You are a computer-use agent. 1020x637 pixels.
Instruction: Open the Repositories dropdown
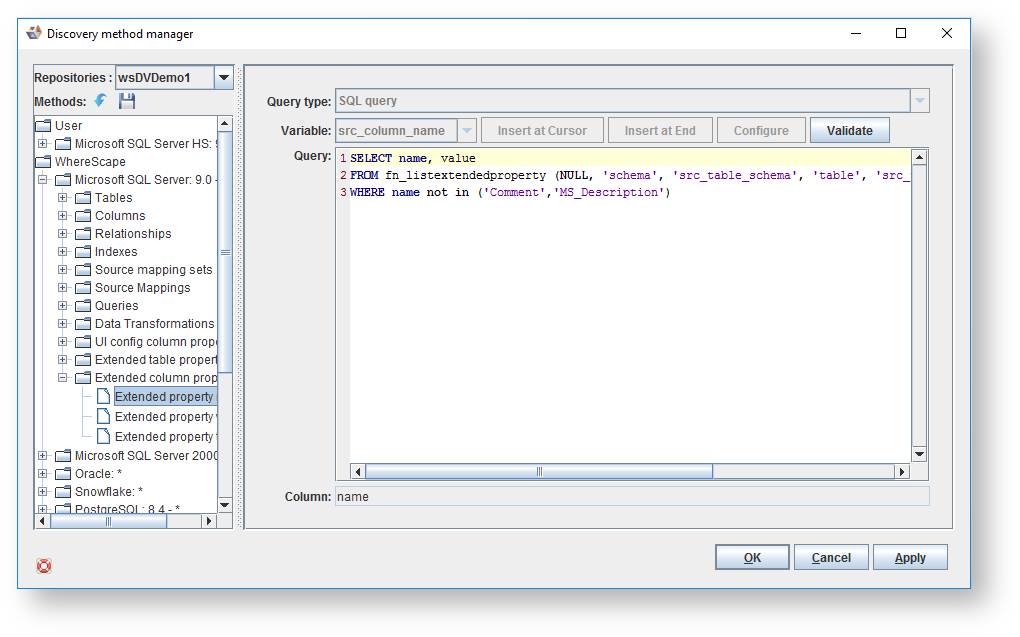[224, 78]
